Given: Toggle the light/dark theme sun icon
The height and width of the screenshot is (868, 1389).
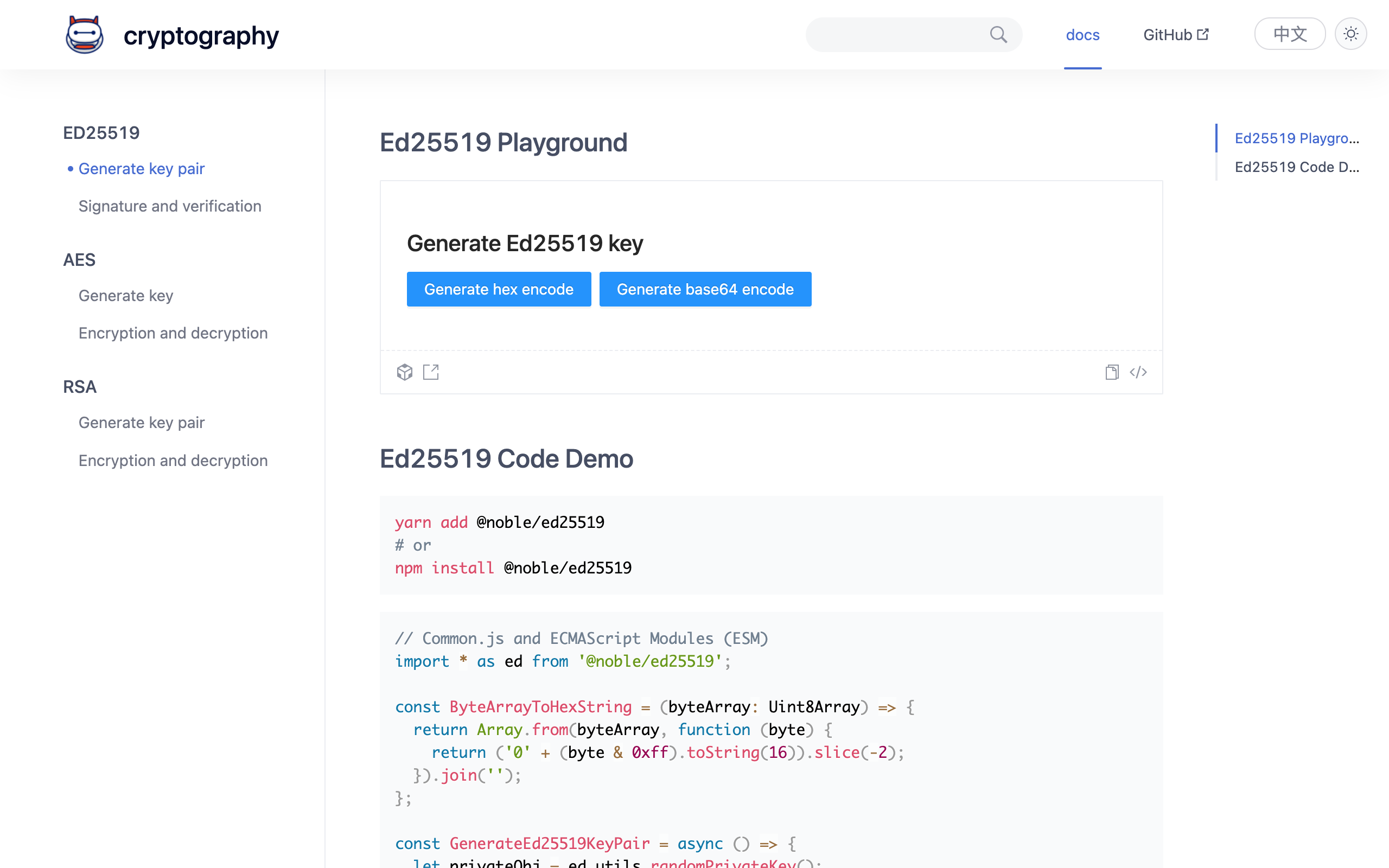Looking at the screenshot, I should [1350, 34].
